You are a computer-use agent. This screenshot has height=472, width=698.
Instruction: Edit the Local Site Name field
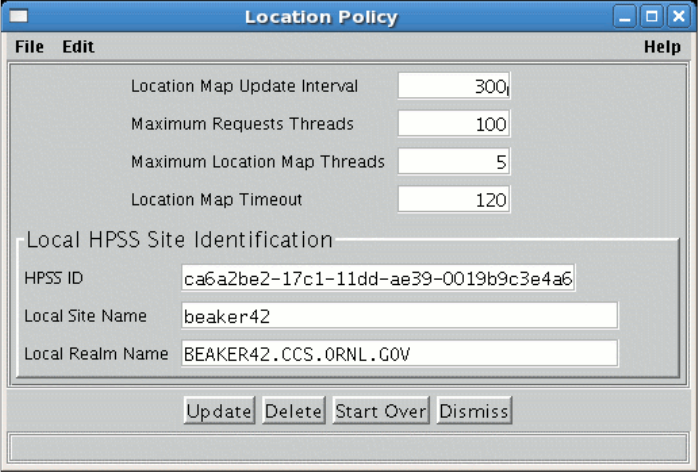(399, 316)
